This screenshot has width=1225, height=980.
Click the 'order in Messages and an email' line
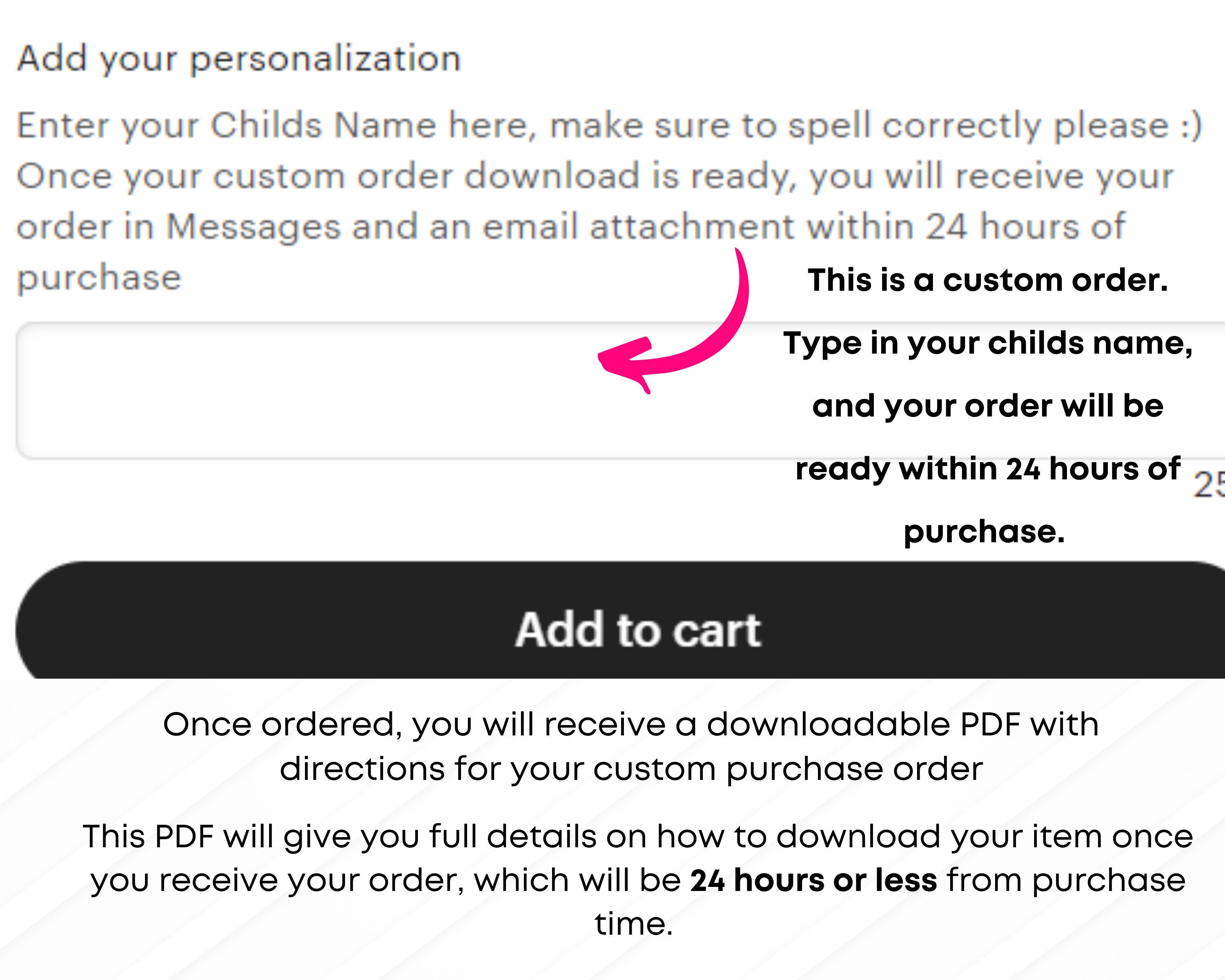click(570, 227)
